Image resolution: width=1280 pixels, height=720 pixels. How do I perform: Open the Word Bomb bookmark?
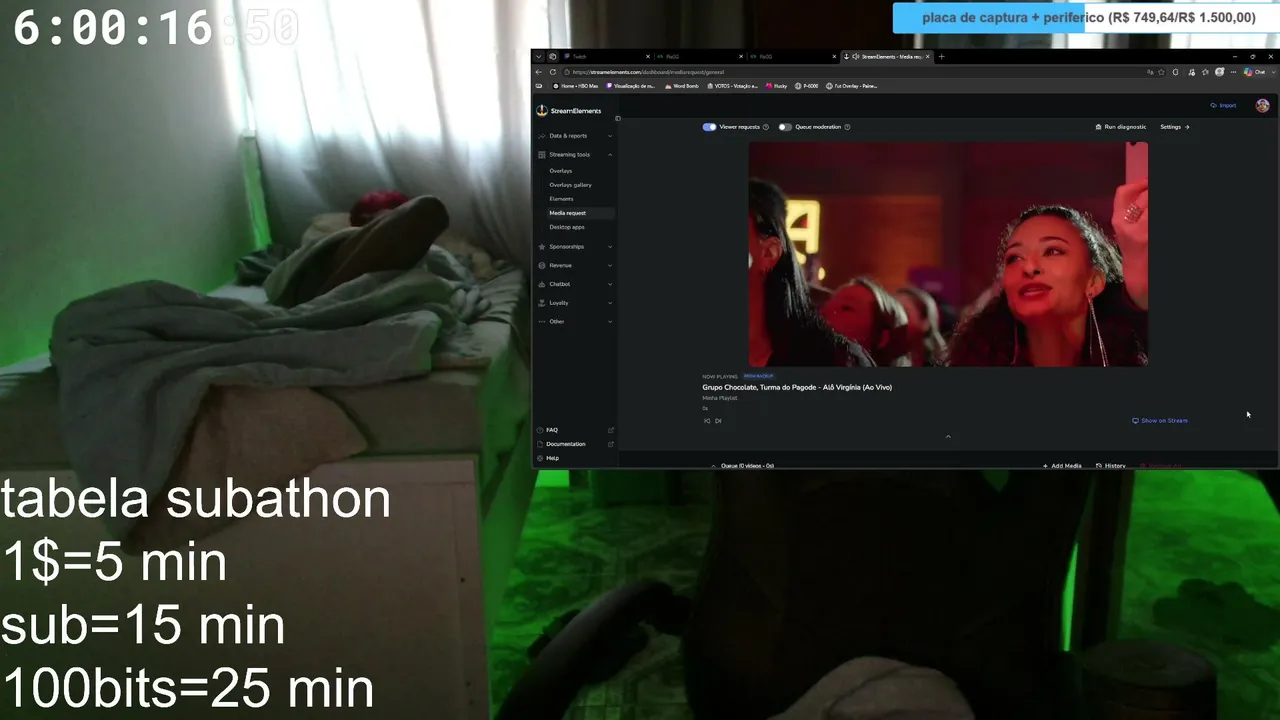pos(682,86)
